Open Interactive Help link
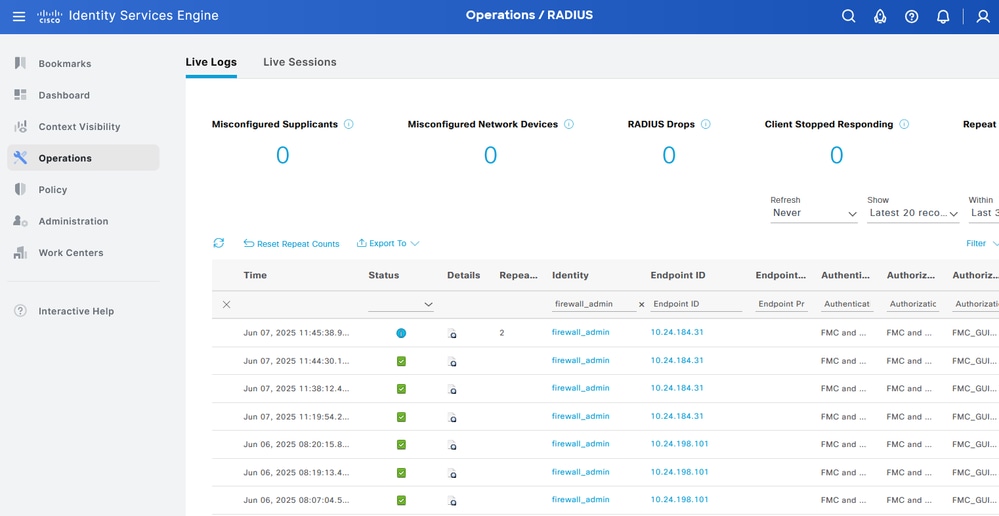 pos(76,311)
